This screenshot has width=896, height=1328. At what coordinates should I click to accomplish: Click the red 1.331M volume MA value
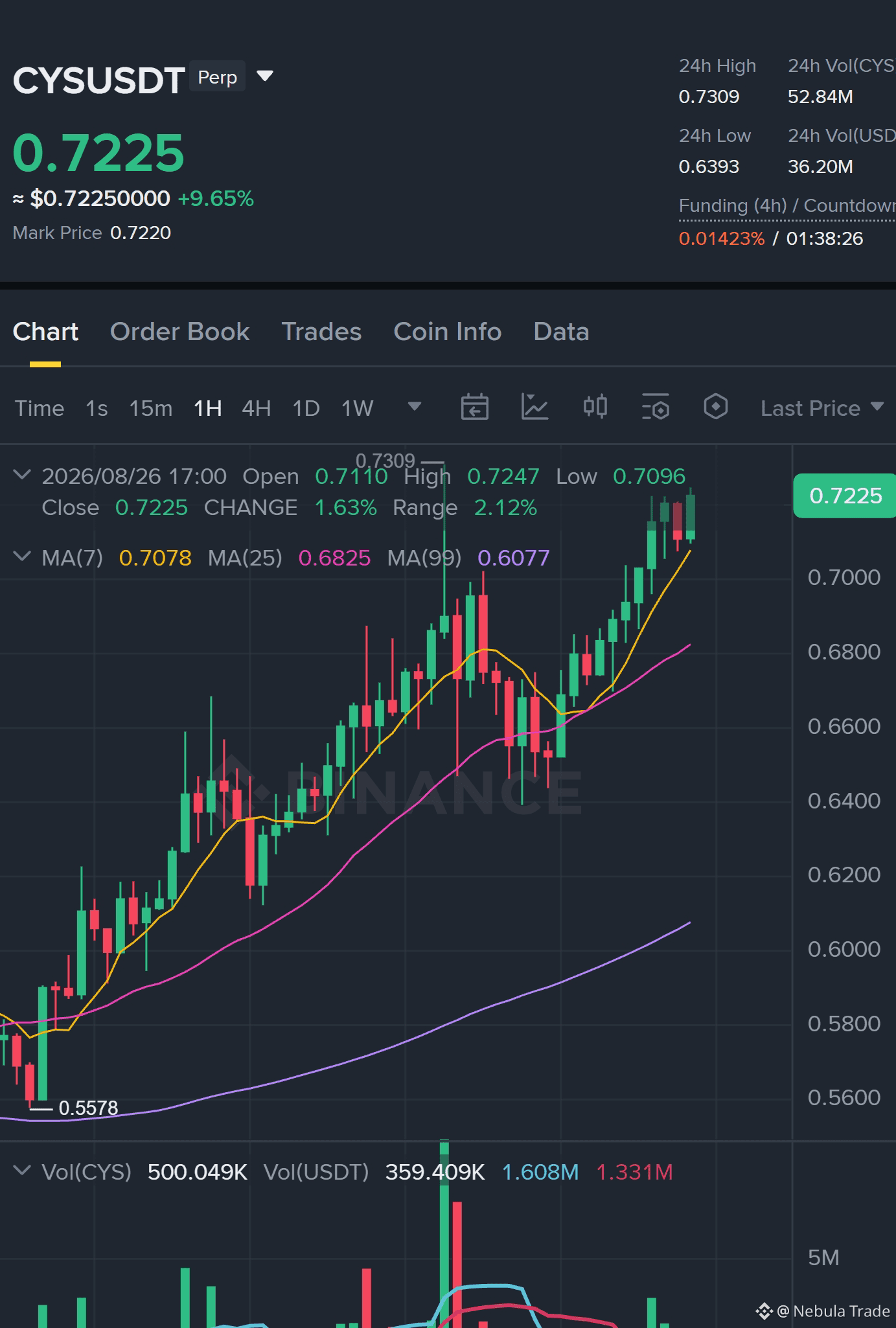point(634,1172)
